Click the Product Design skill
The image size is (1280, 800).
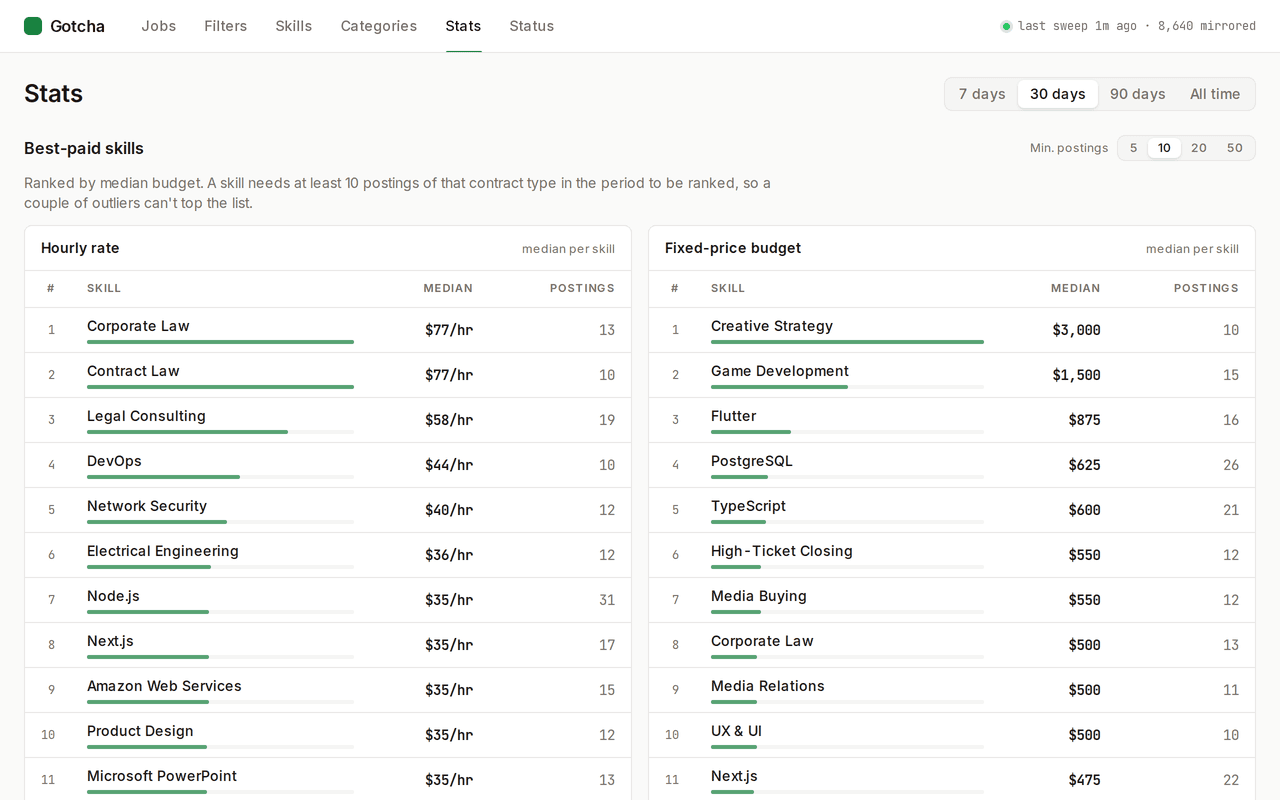[140, 731]
